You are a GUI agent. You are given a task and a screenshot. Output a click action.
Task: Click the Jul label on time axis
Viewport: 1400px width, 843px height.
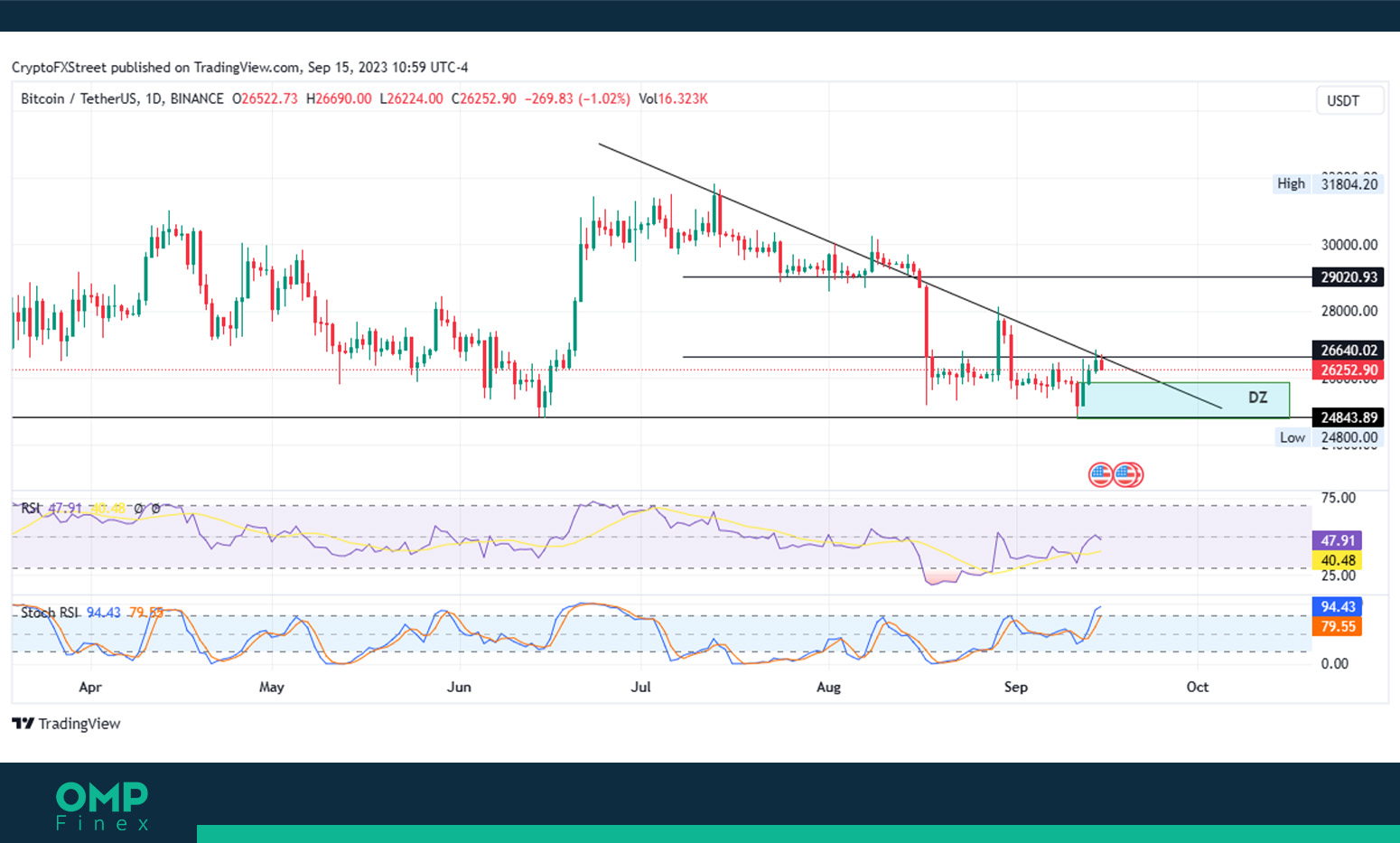click(x=640, y=687)
